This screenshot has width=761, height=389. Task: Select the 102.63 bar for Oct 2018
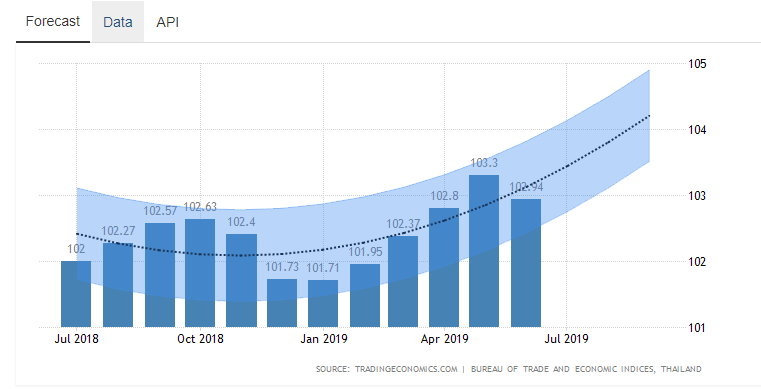[x=200, y=273]
